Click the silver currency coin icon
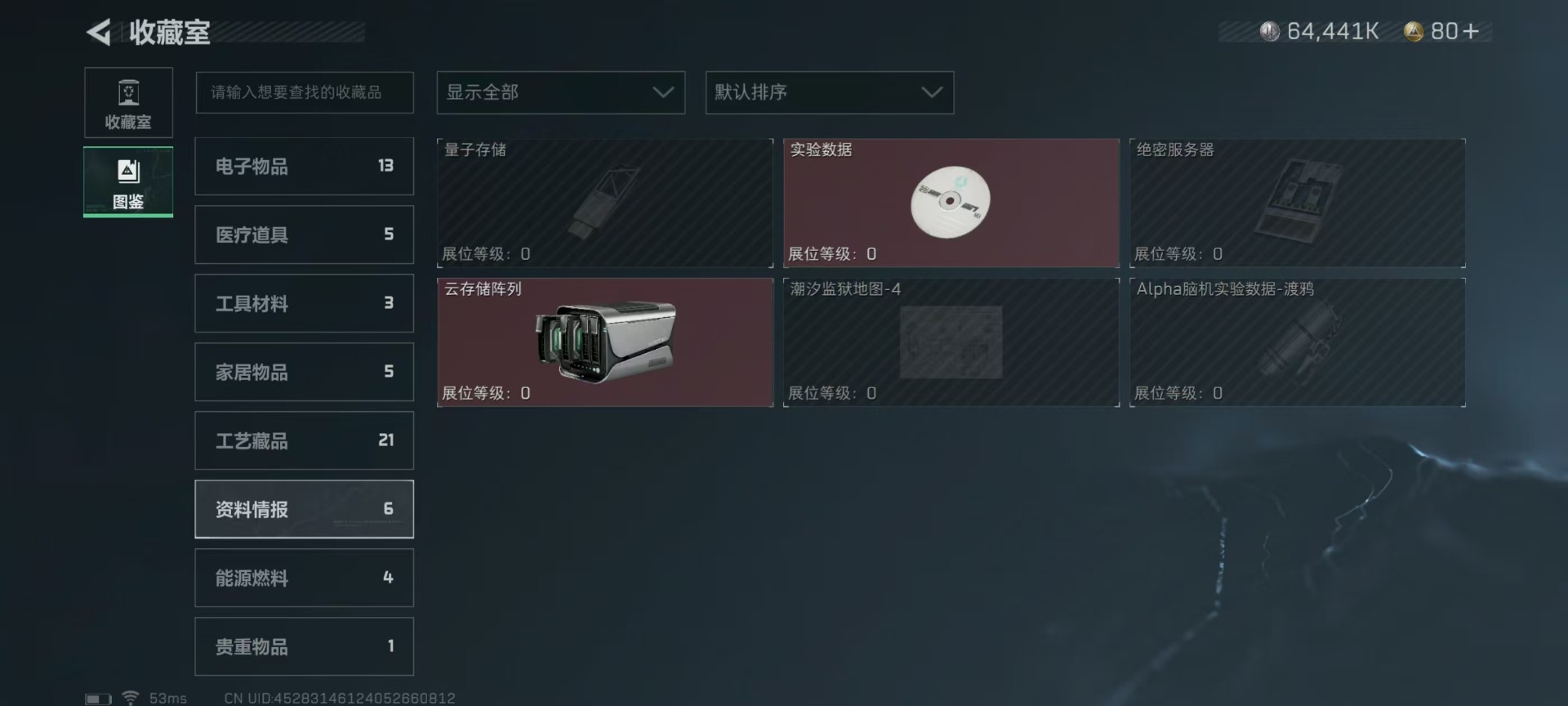Image resolution: width=1568 pixels, height=706 pixels. (1269, 32)
